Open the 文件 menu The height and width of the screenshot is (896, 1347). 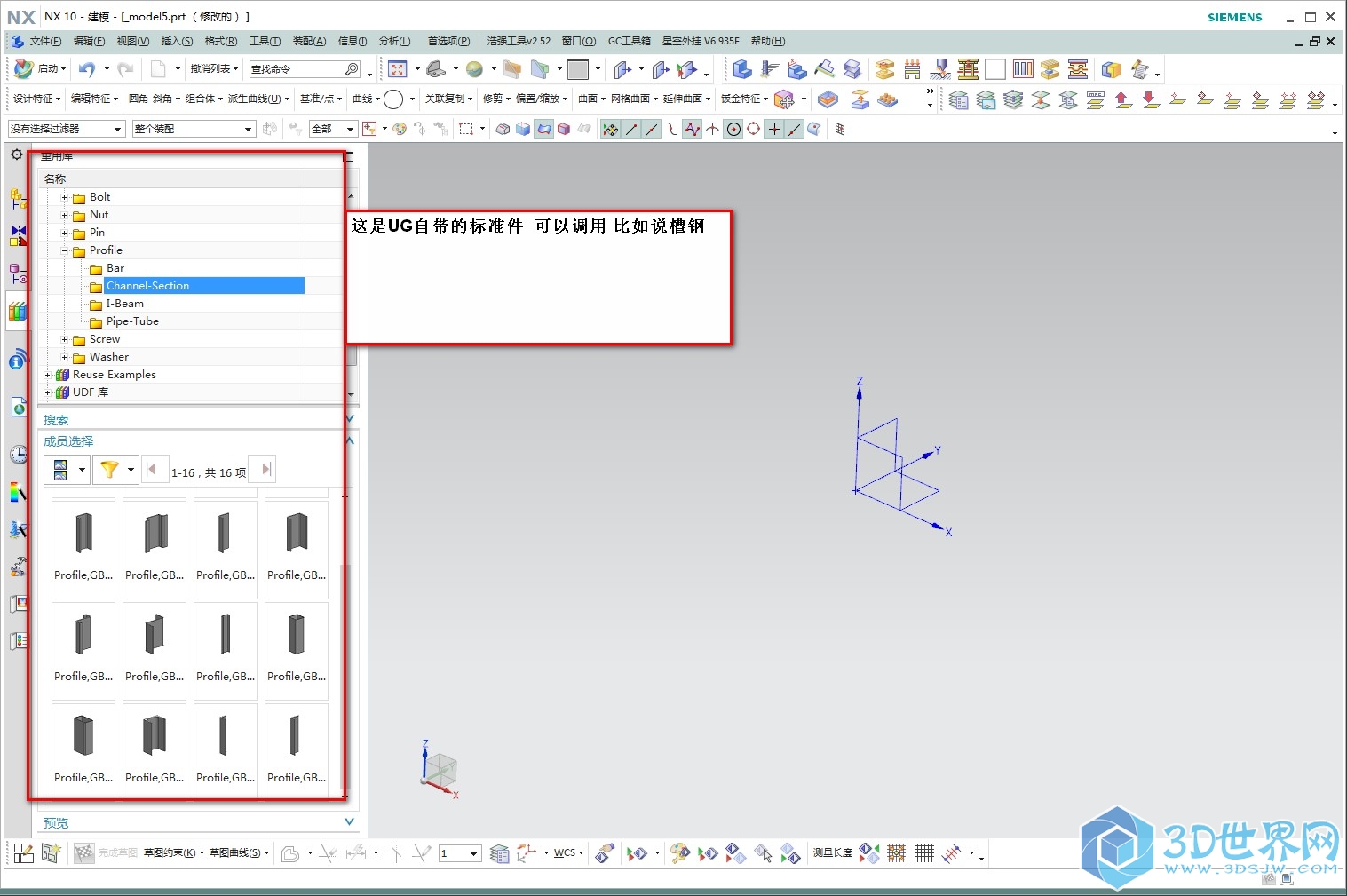pyautogui.click(x=45, y=41)
